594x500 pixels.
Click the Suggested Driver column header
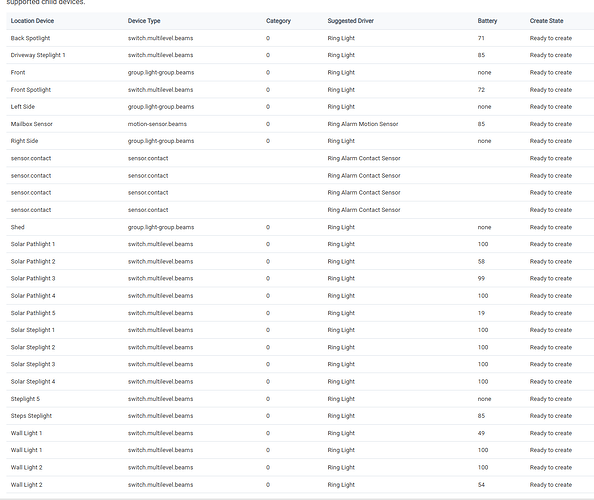350,21
